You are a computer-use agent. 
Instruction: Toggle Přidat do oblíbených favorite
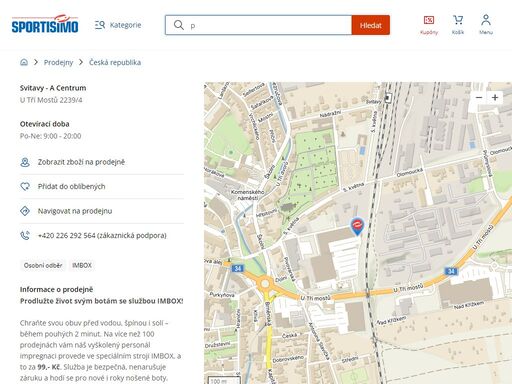[x=102, y=186]
